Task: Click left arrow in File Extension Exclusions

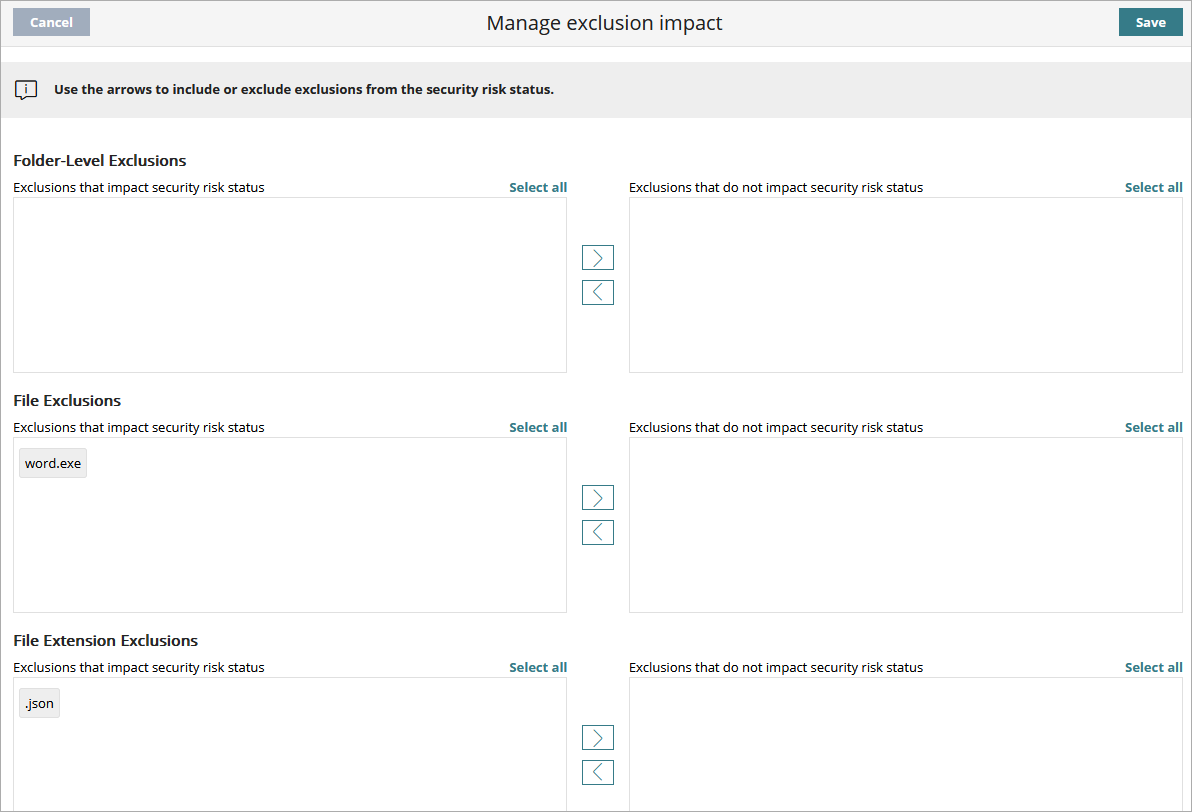Action: [597, 773]
